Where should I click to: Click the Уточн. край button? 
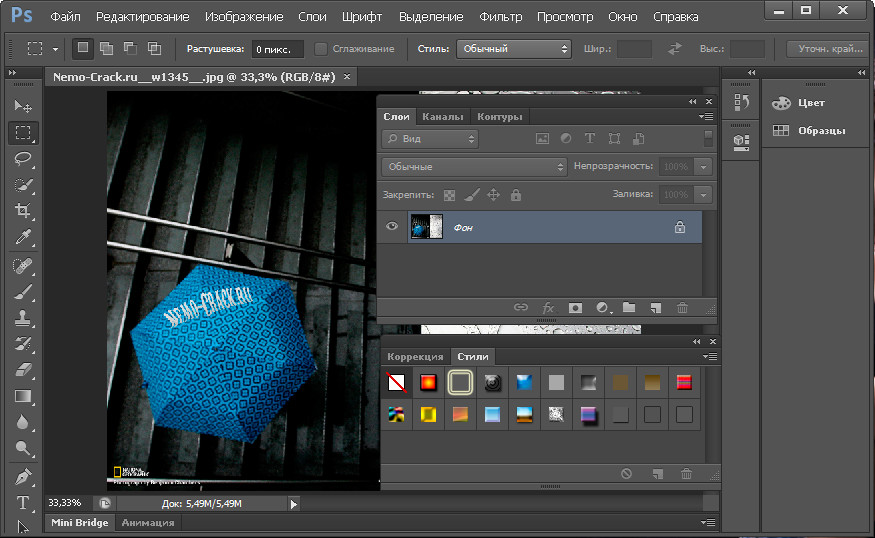[x=830, y=49]
